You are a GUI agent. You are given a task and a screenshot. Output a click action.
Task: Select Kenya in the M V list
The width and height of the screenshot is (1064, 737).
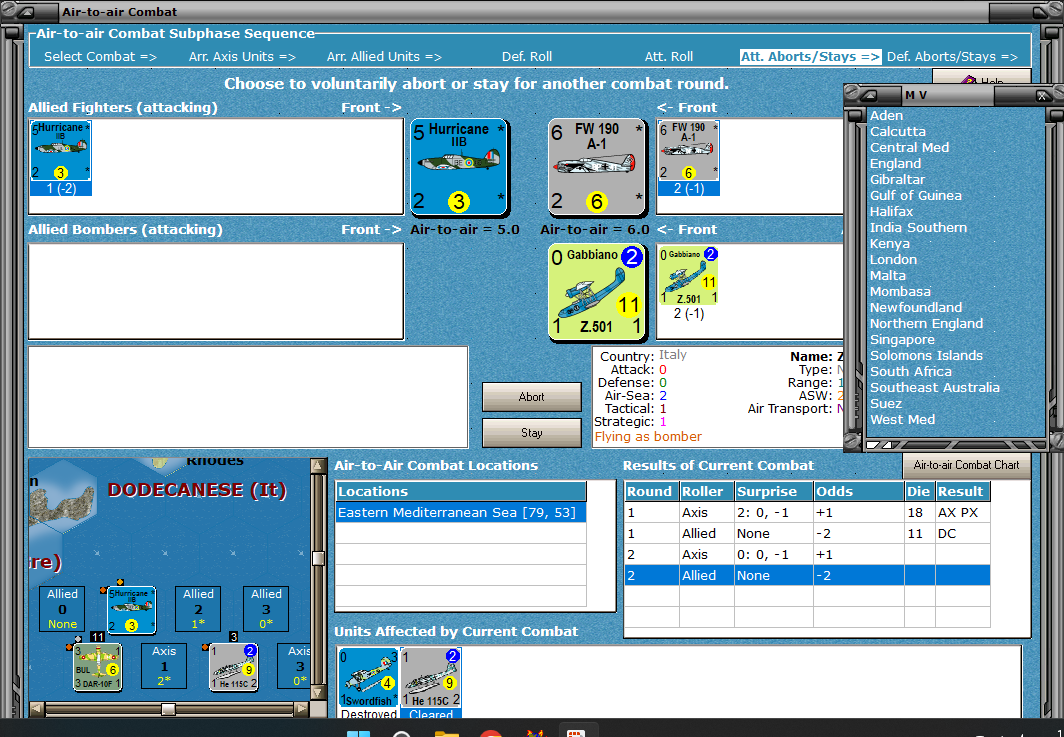click(890, 244)
